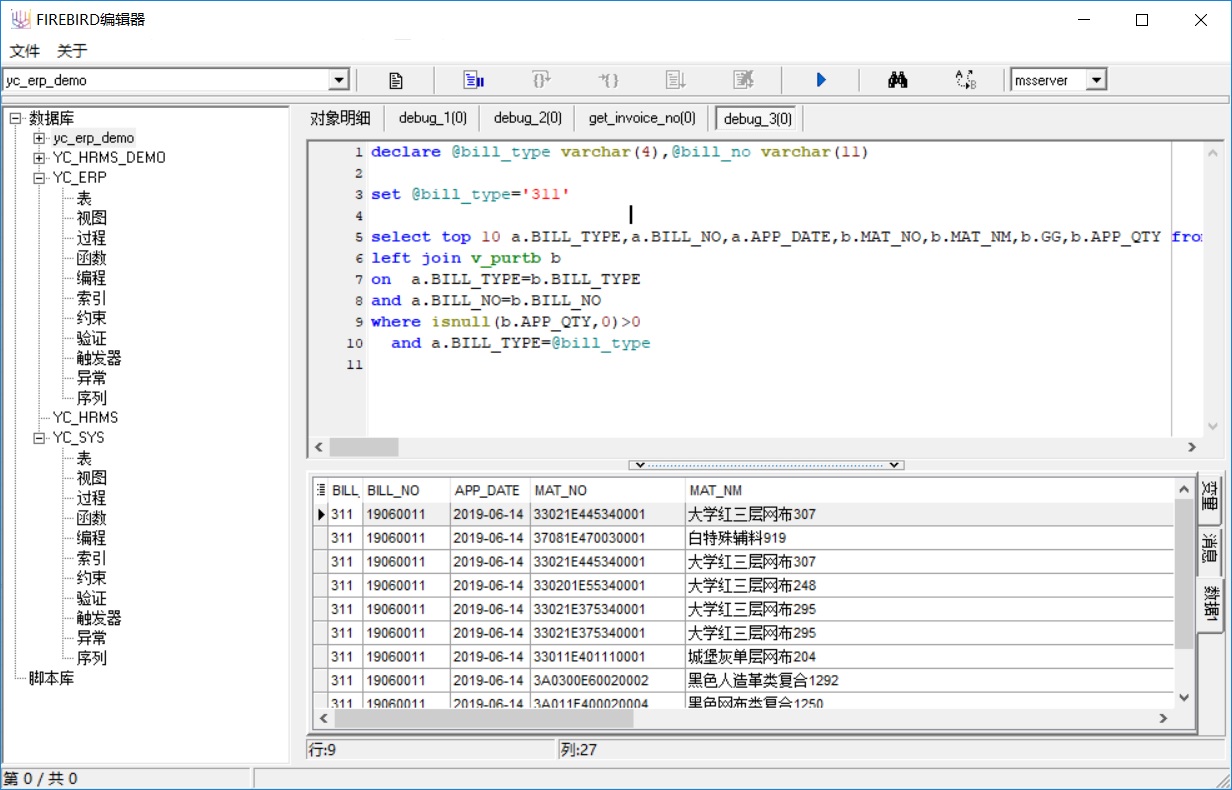Image resolution: width=1232 pixels, height=790 pixels.
Task: Expand the yc_erp_demo tree node
Action: pos(39,138)
